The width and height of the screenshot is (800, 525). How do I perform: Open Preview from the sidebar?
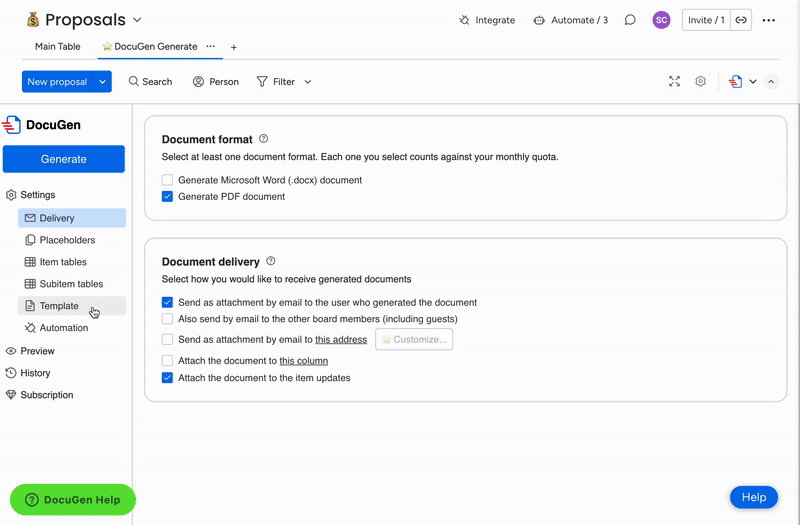coord(30,351)
